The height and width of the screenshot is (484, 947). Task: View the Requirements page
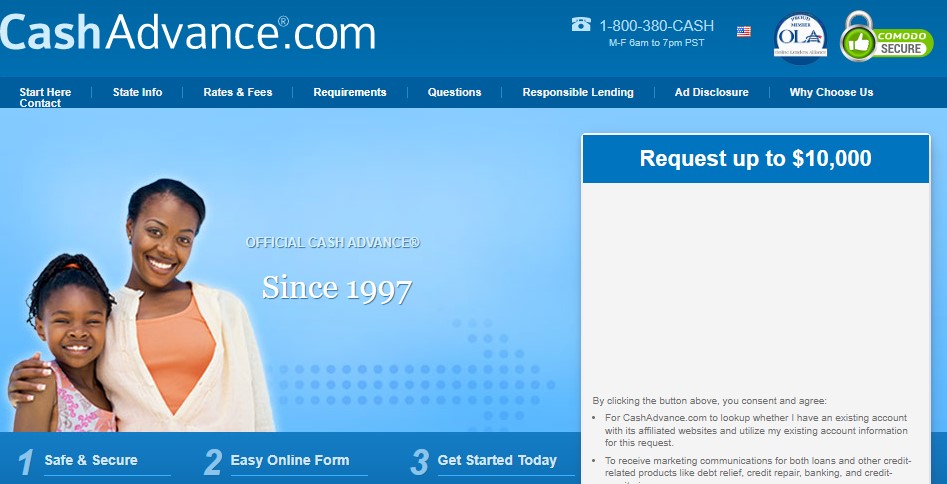[350, 92]
